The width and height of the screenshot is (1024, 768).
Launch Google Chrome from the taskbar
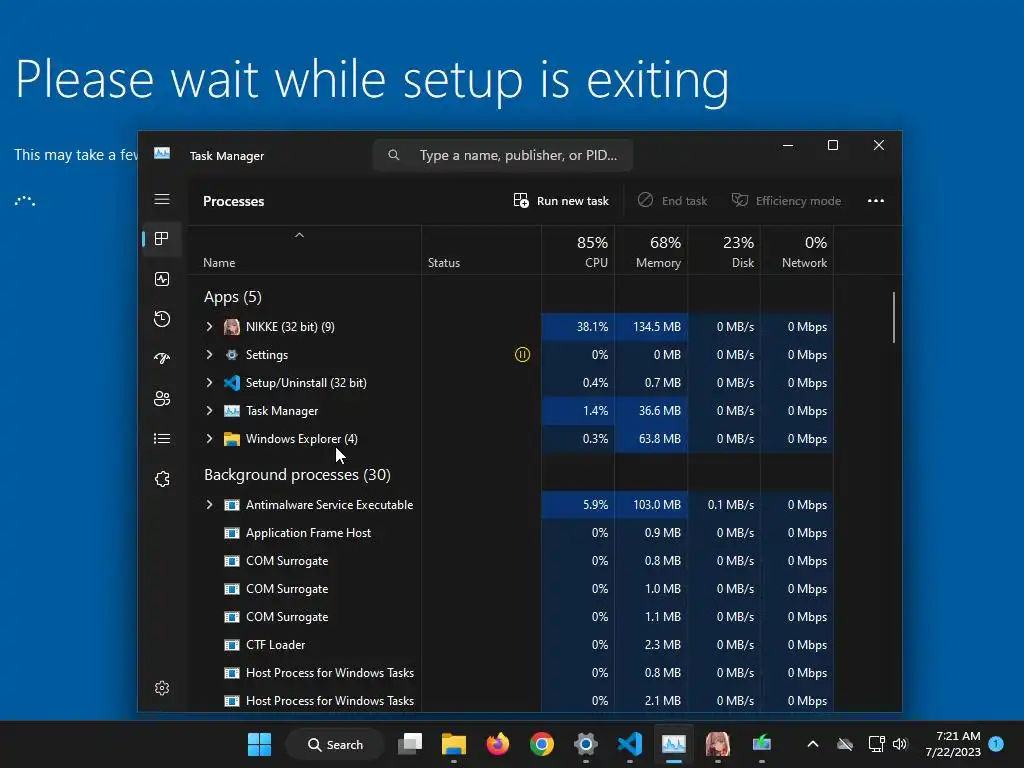[x=541, y=744]
